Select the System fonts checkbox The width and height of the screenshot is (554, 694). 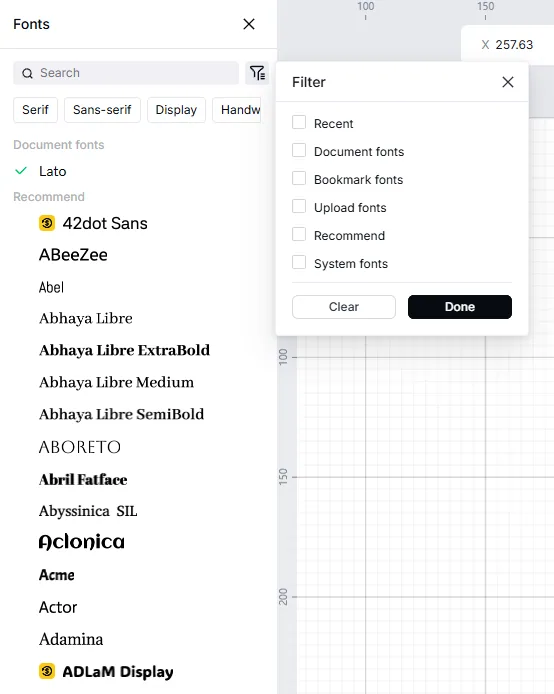point(299,262)
